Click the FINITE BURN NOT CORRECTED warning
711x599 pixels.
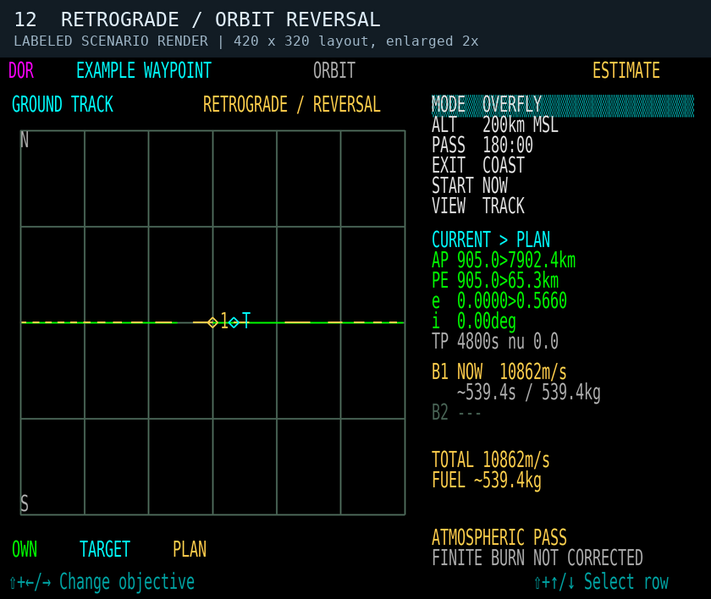[537, 558]
